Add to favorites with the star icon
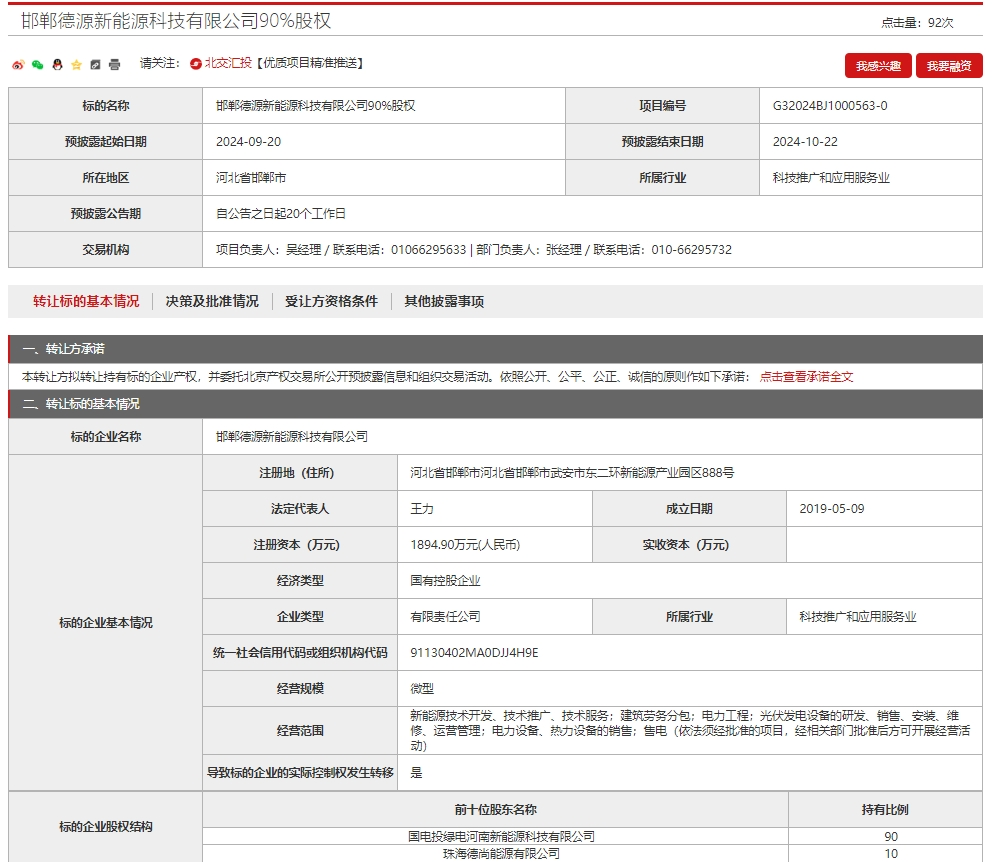Image resolution: width=995 pixels, height=862 pixels. point(76,64)
